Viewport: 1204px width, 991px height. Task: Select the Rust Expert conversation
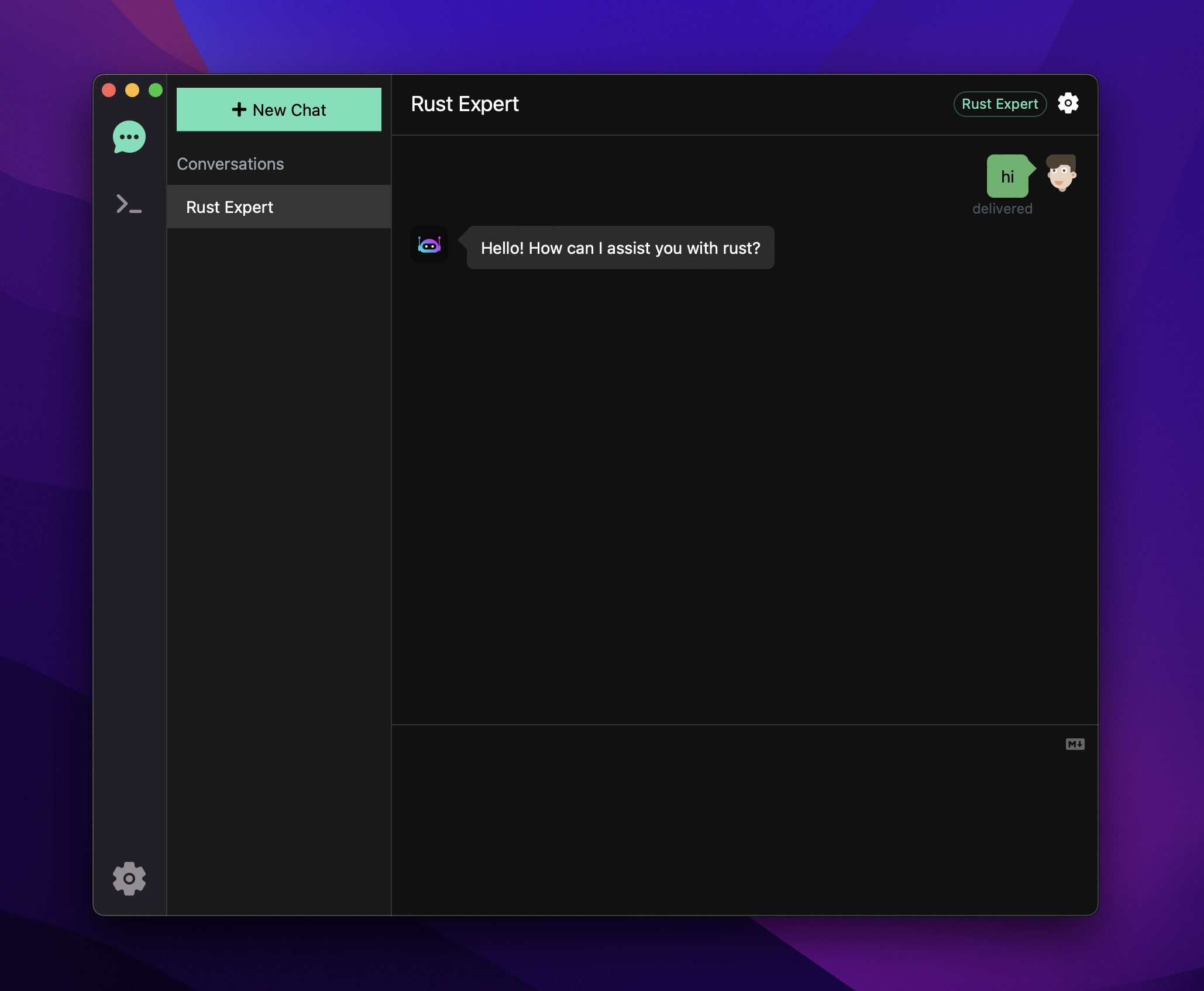pyautogui.click(x=279, y=207)
